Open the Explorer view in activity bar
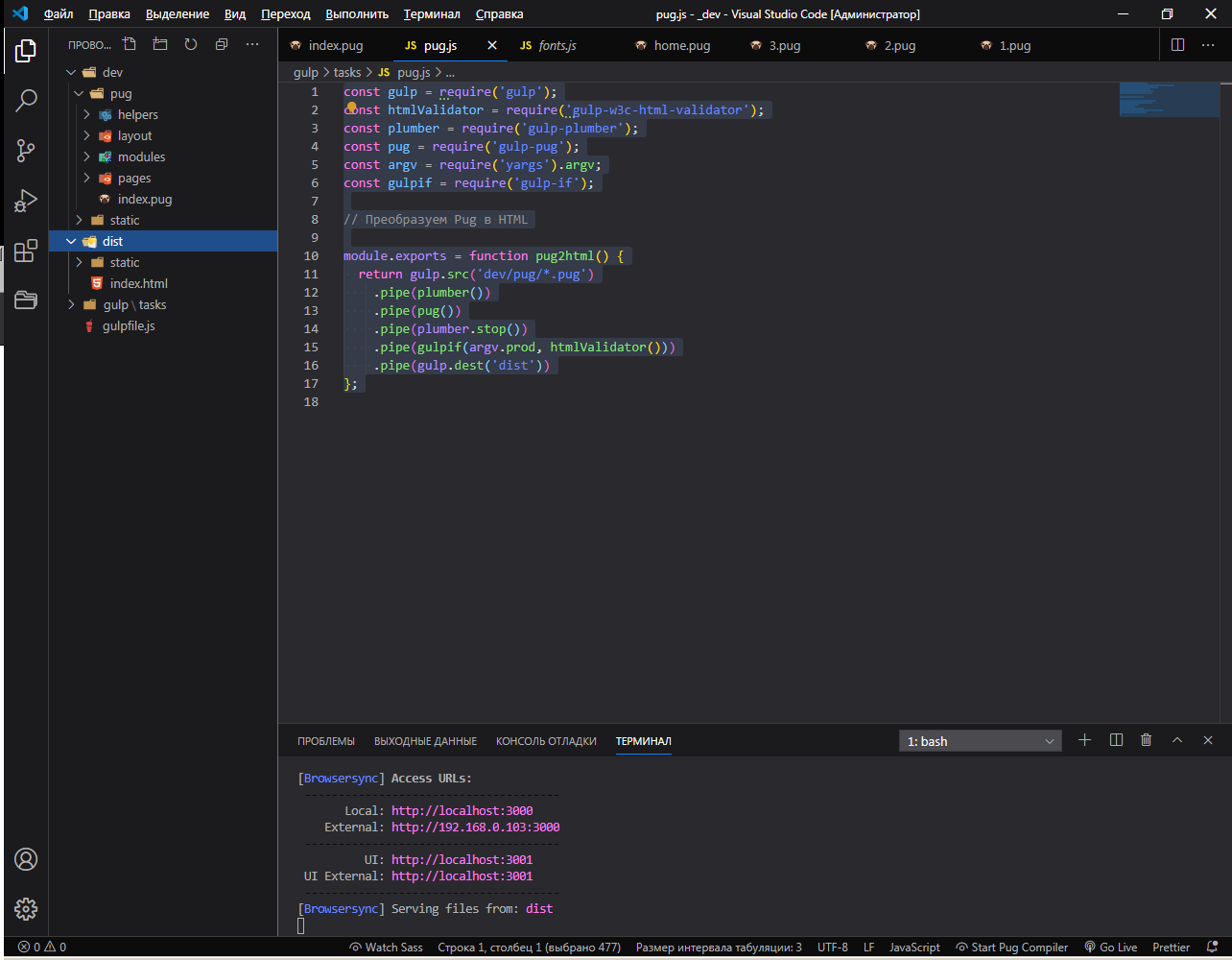This screenshot has height=960, width=1232. coord(26,50)
